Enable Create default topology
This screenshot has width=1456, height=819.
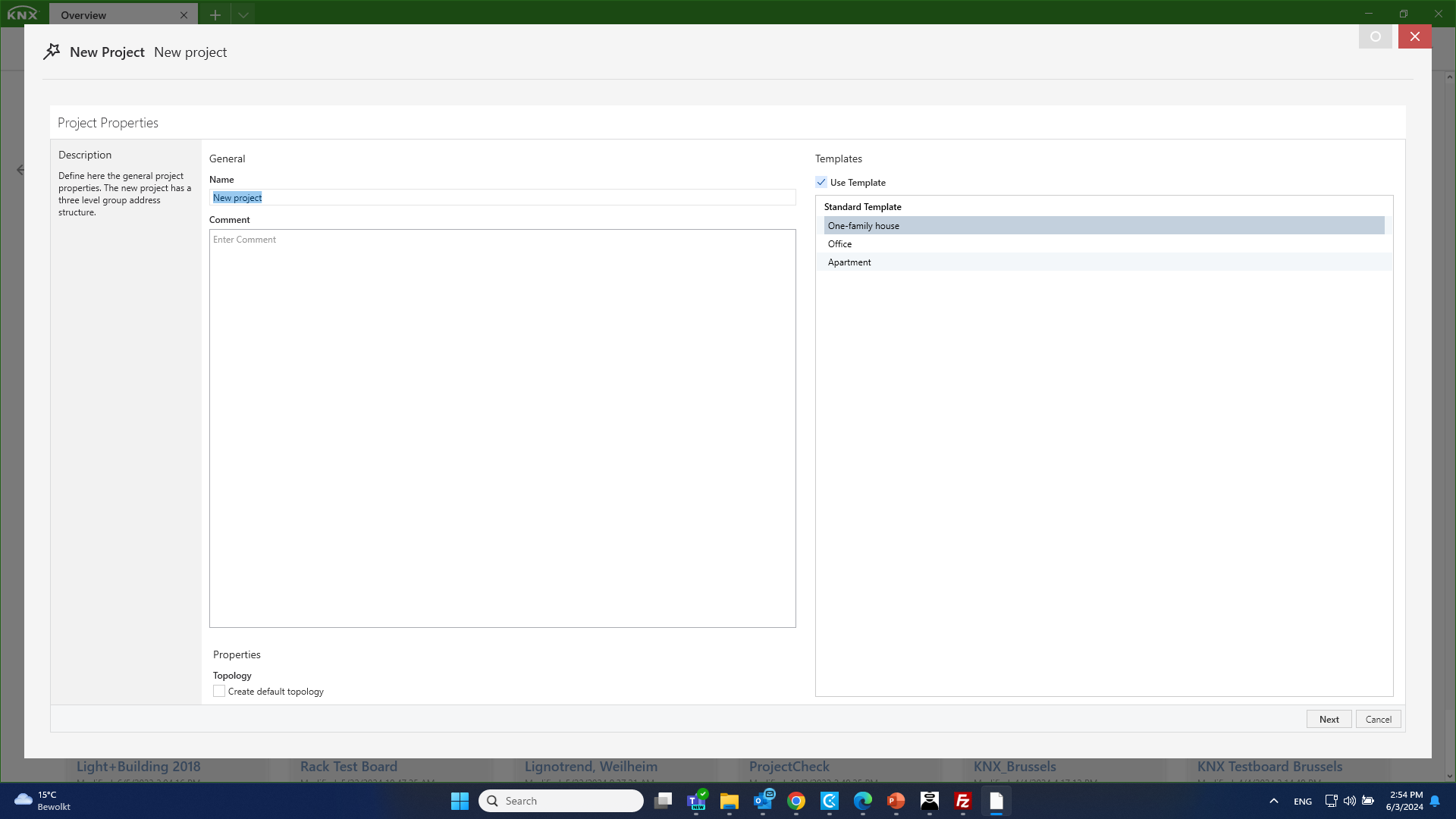218,691
